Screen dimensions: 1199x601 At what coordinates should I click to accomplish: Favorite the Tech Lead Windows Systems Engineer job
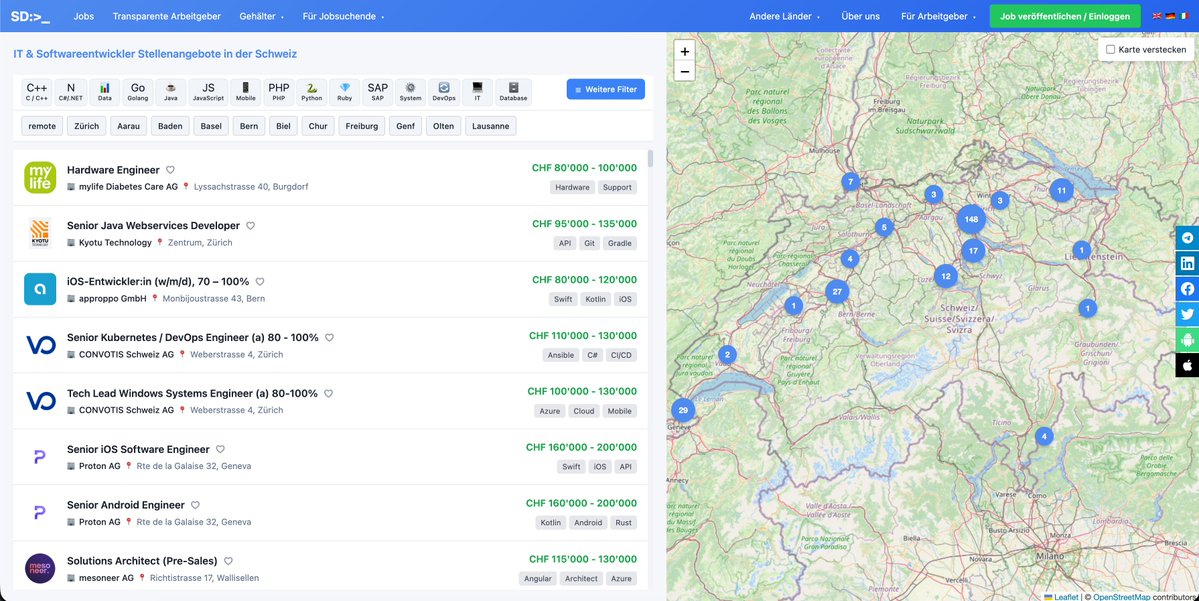click(x=329, y=393)
